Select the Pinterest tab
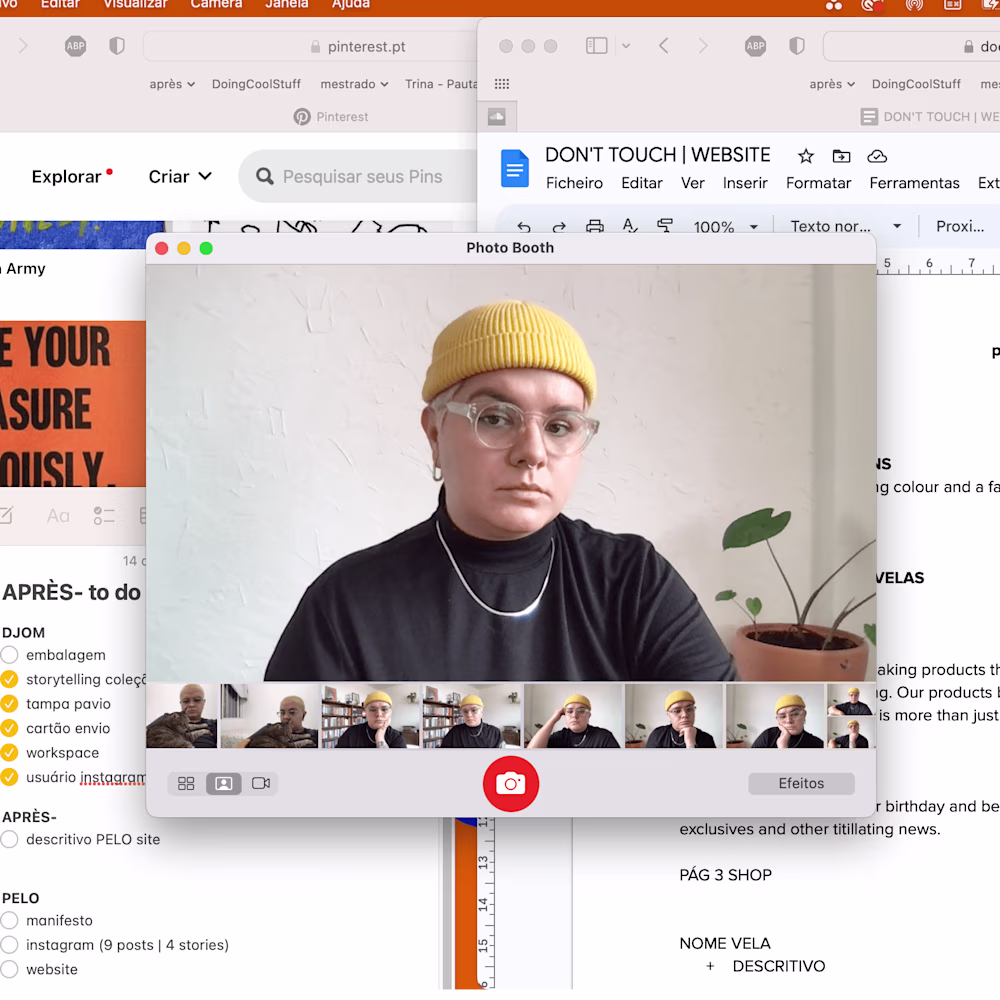The height and width of the screenshot is (1000, 1000). [x=330, y=117]
